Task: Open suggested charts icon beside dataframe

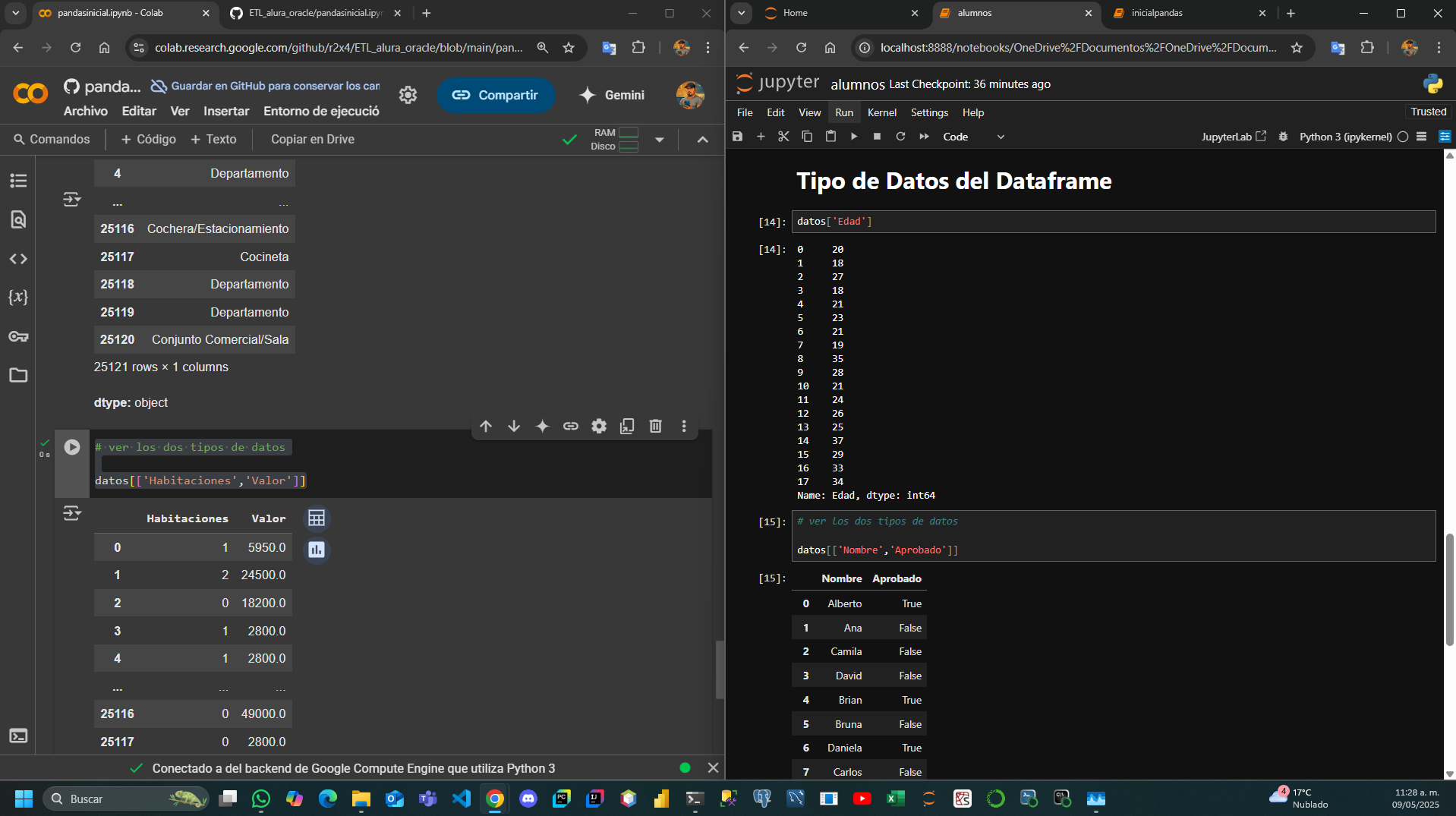Action: point(317,550)
